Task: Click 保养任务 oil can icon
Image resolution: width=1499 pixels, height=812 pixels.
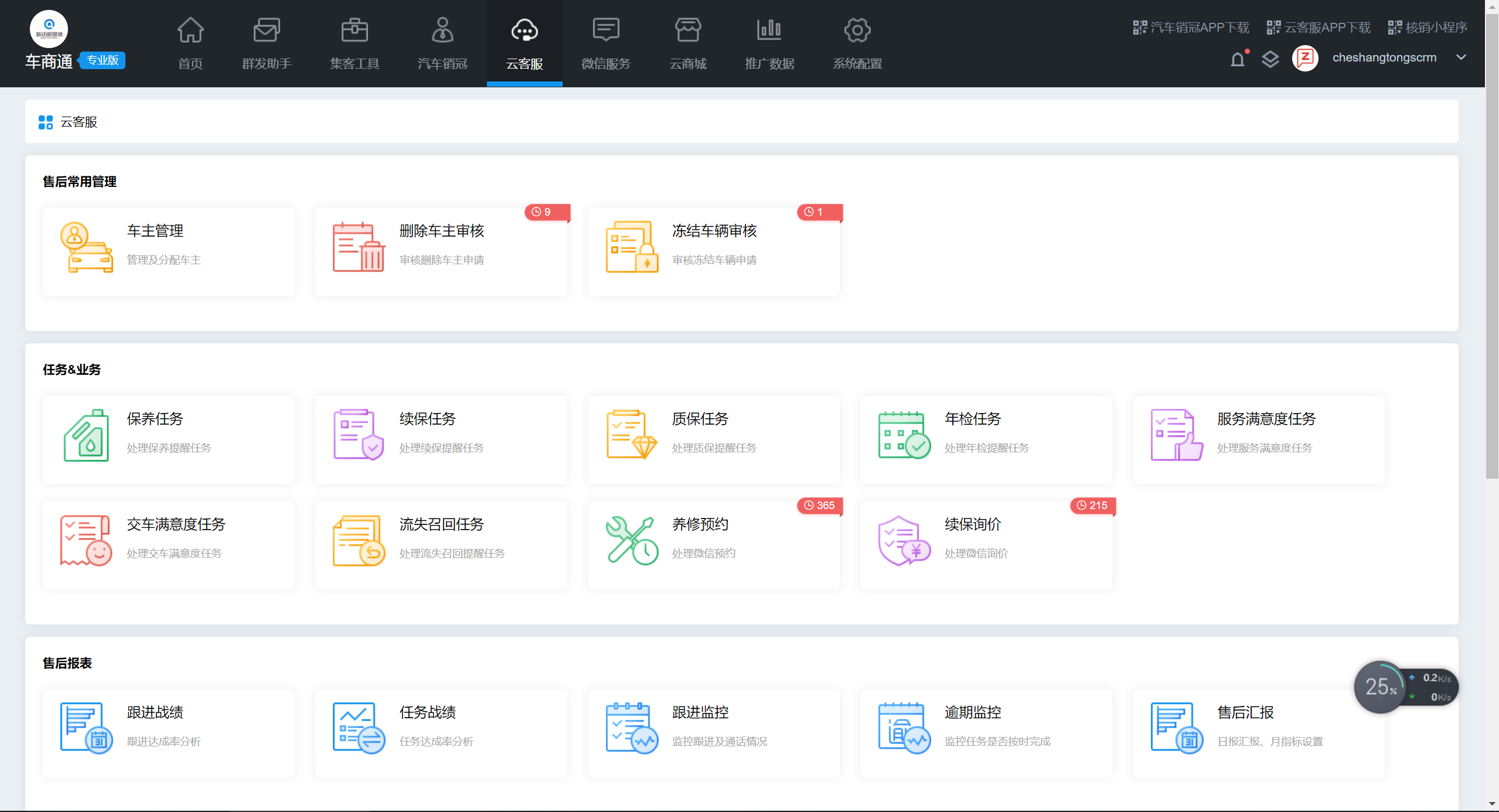Action: pos(86,435)
